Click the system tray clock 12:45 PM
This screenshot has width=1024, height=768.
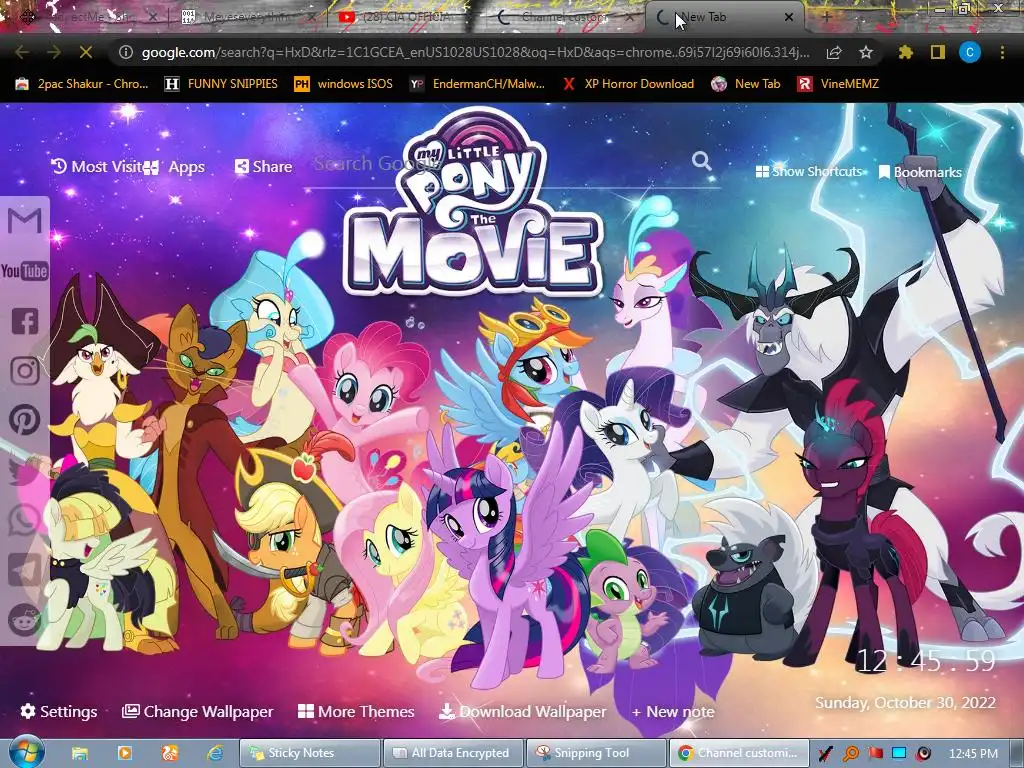pyautogui.click(x=973, y=754)
